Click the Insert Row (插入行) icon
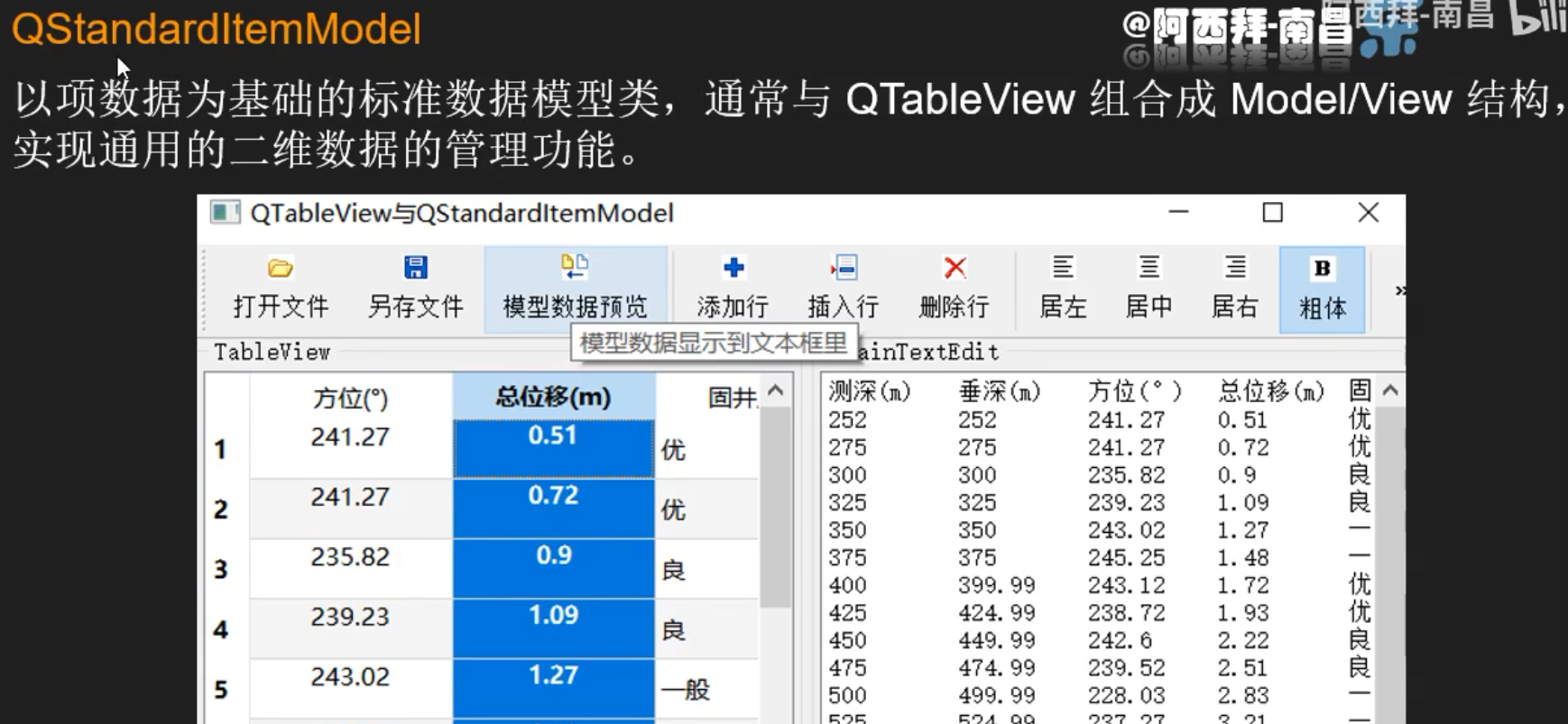Screen dimensions: 1568x724 [x=844, y=269]
